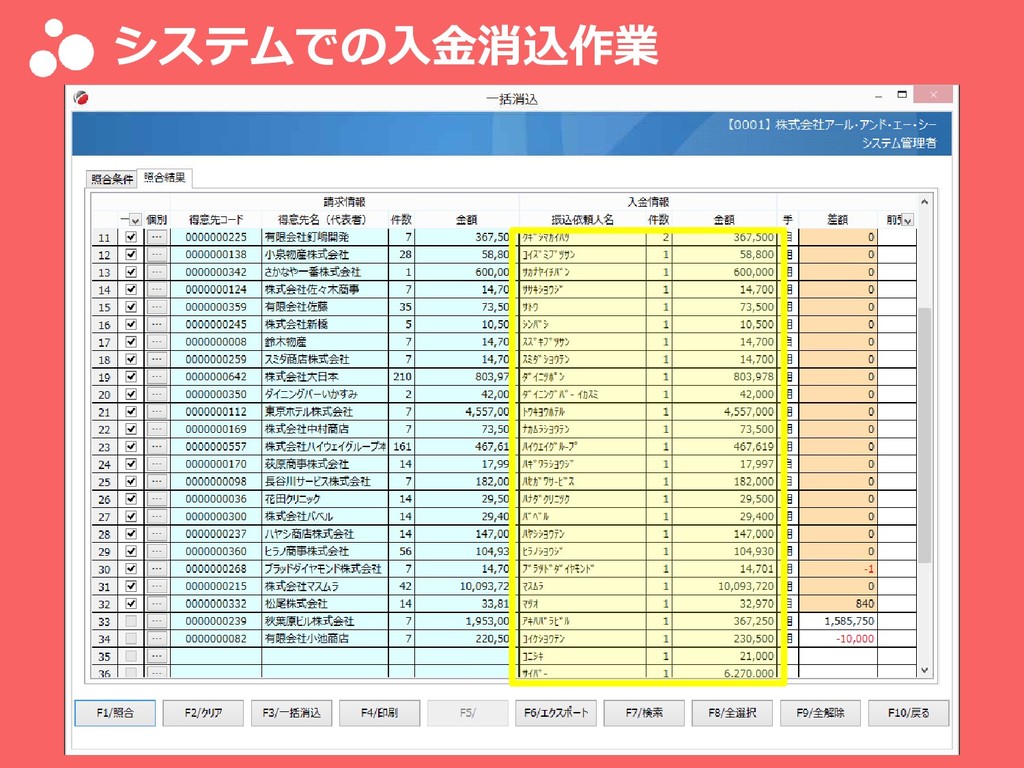
Task: Uncheck row 19 株式会社大日本 checkbox
Action: point(131,377)
